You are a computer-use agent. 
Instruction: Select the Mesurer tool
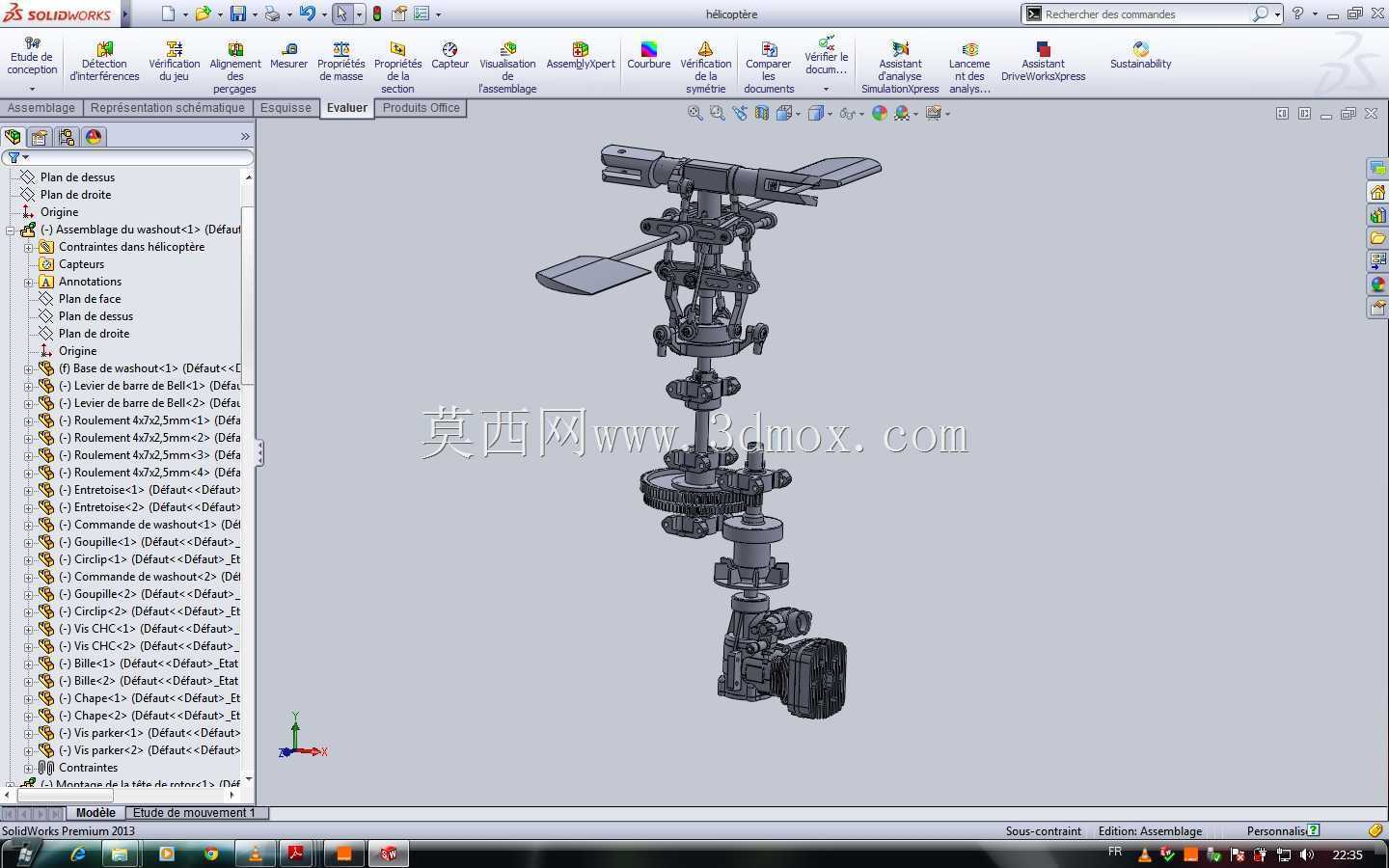(x=288, y=57)
